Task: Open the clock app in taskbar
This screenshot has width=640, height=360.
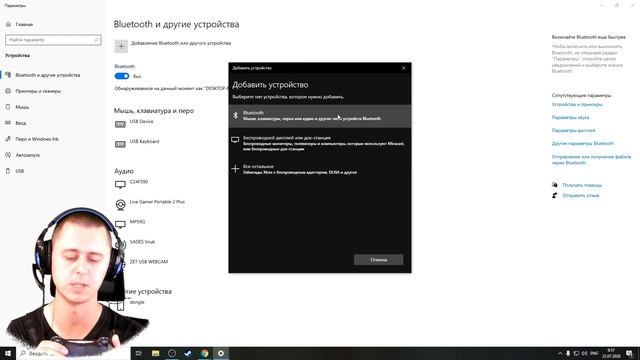Action: point(172,353)
